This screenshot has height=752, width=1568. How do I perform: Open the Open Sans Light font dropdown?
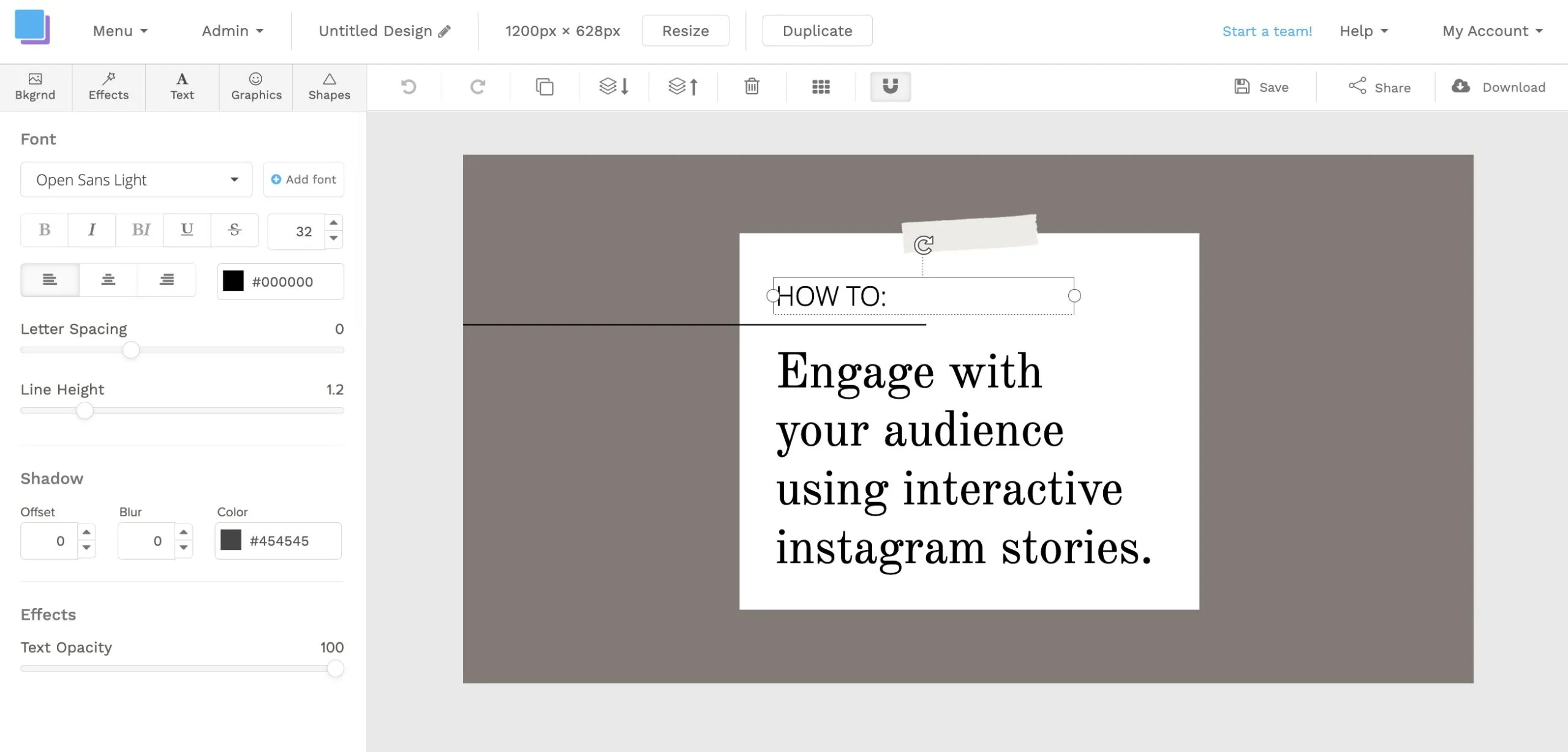(x=136, y=180)
